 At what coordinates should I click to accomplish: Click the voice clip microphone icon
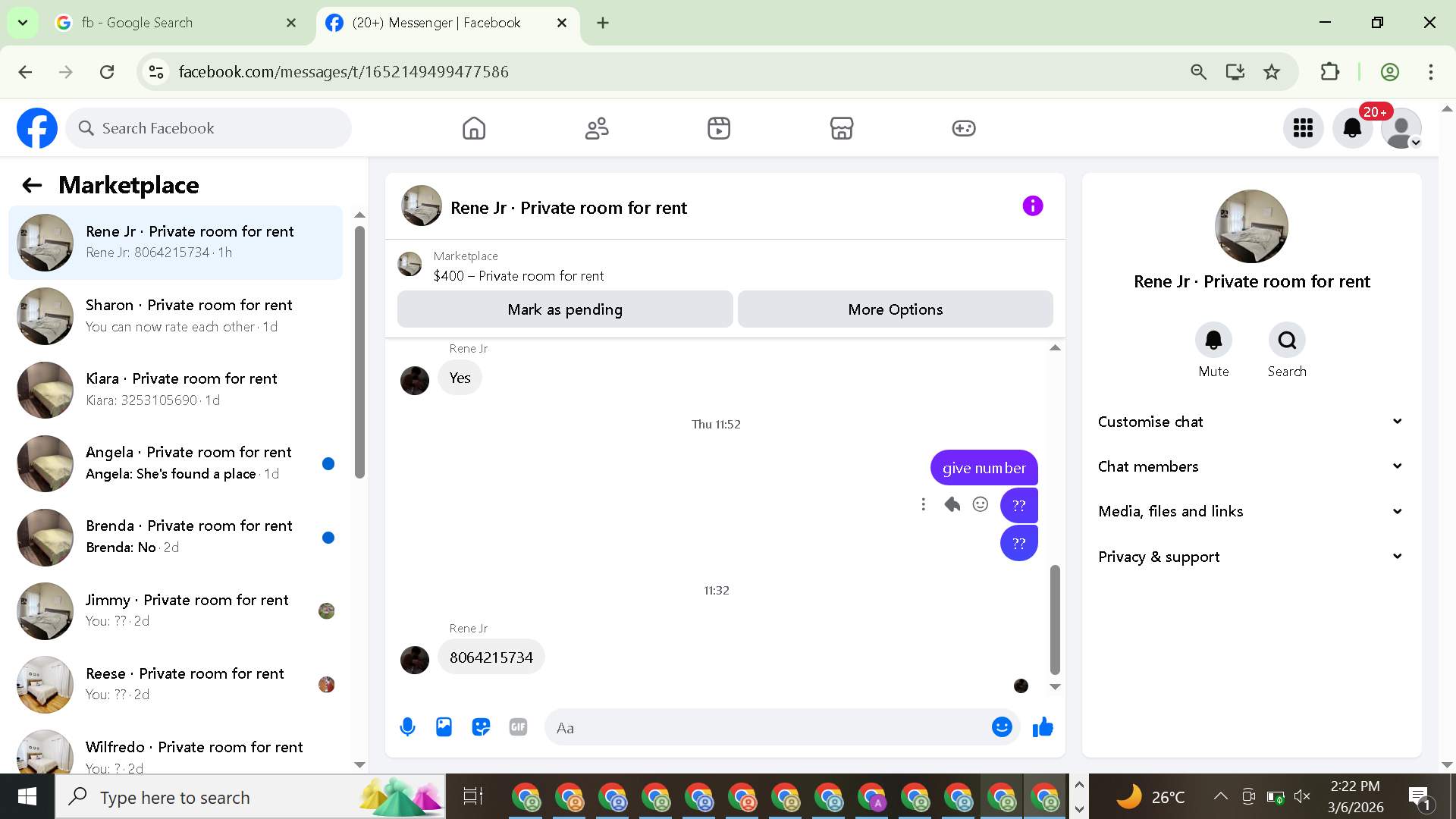(x=407, y=727)
